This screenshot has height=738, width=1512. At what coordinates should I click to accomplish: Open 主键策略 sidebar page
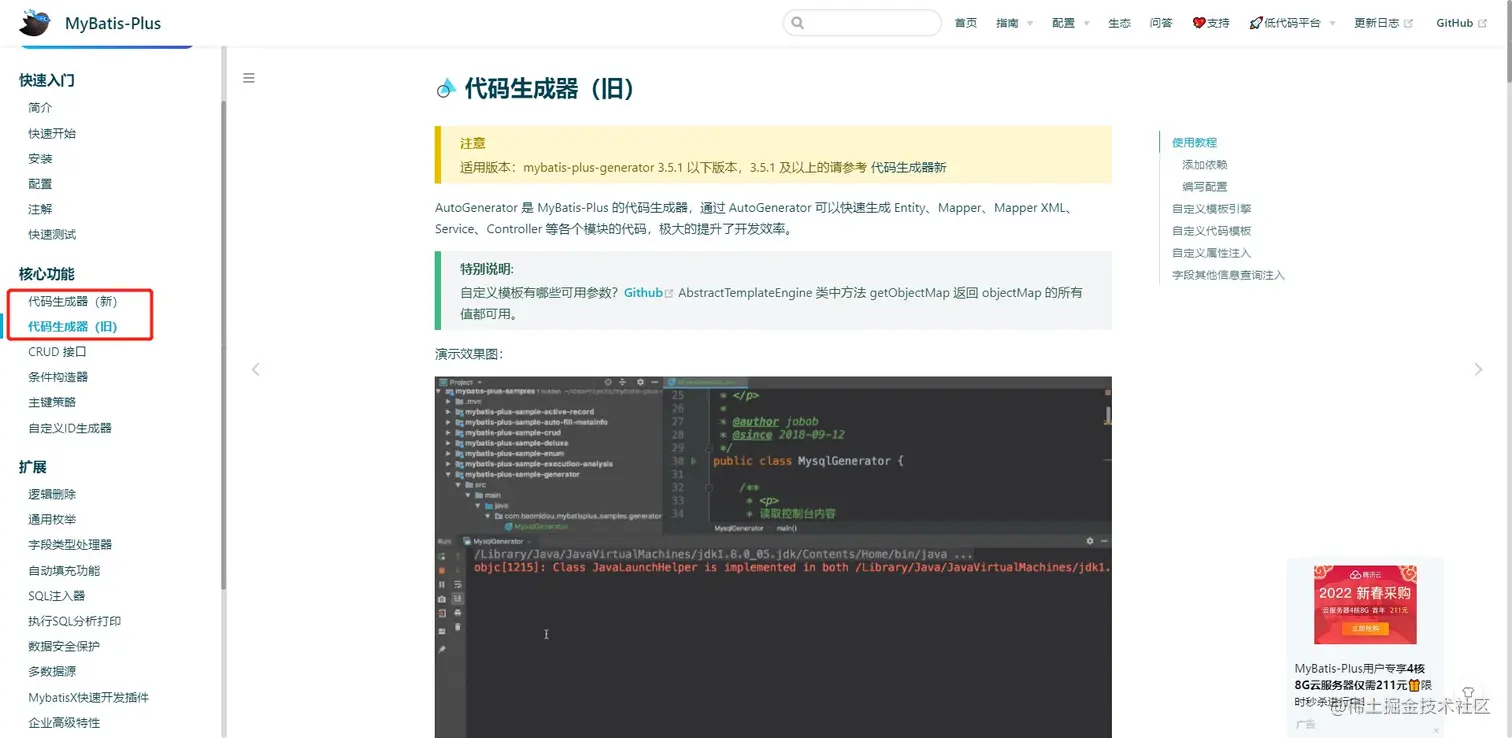click(52, 402)
